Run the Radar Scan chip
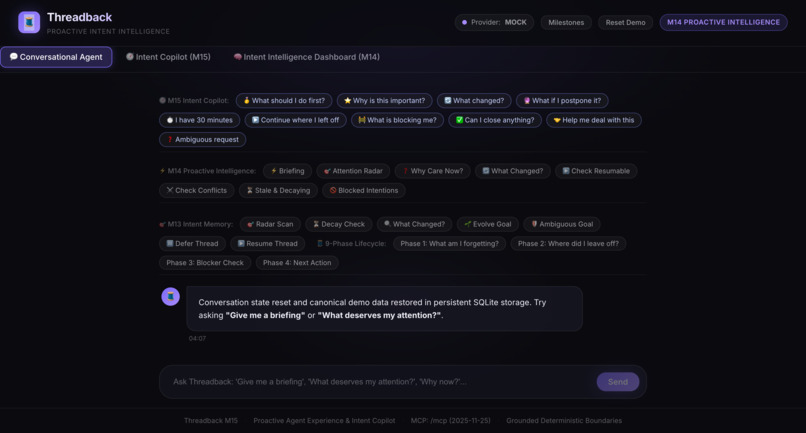806x433 pixels. click(270, 224)
